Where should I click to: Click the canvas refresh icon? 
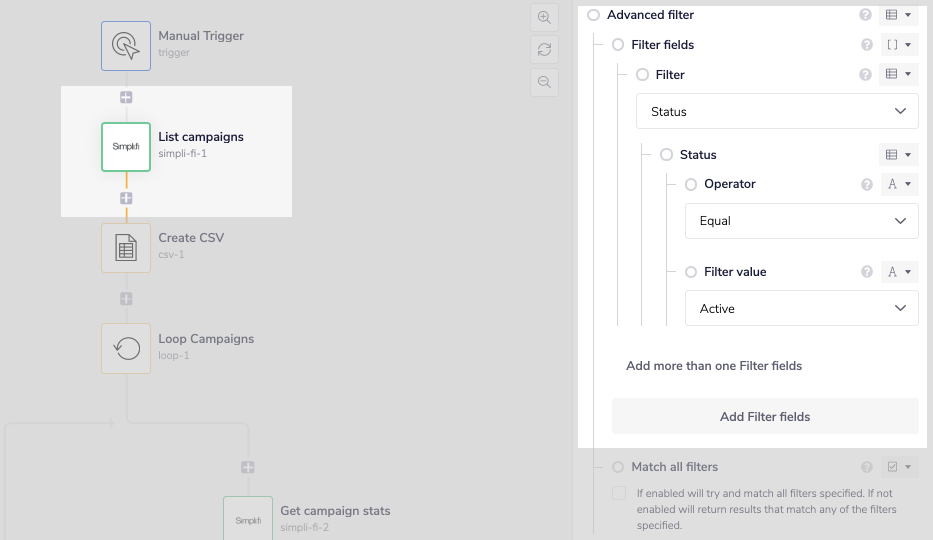545,49
